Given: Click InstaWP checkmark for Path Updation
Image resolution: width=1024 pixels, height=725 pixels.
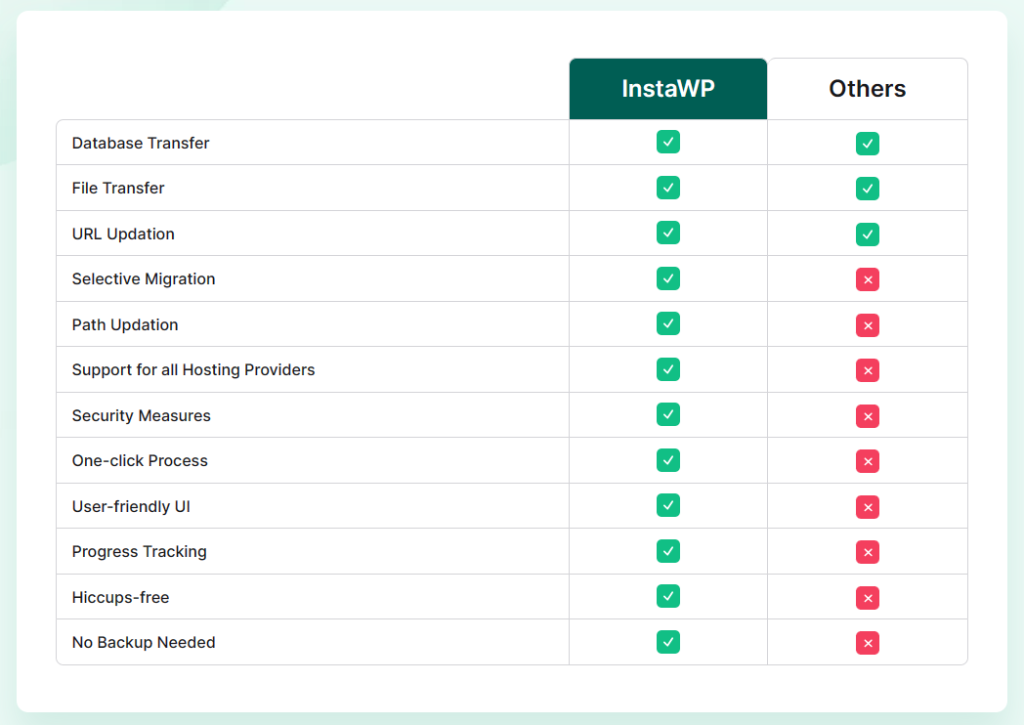Looking at the screenshot, I should pyautogui.click(x=668, y=323).
